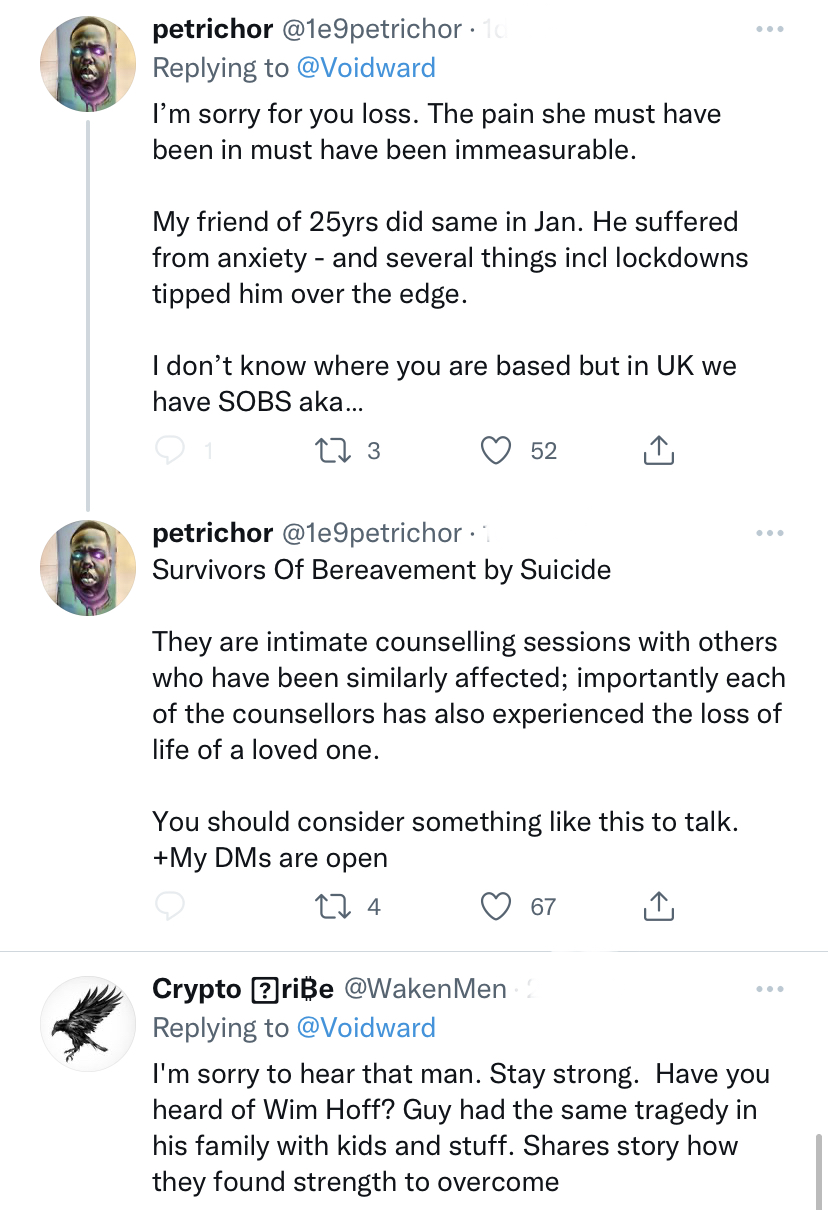Reply to petrichor's first tweet

172,452
